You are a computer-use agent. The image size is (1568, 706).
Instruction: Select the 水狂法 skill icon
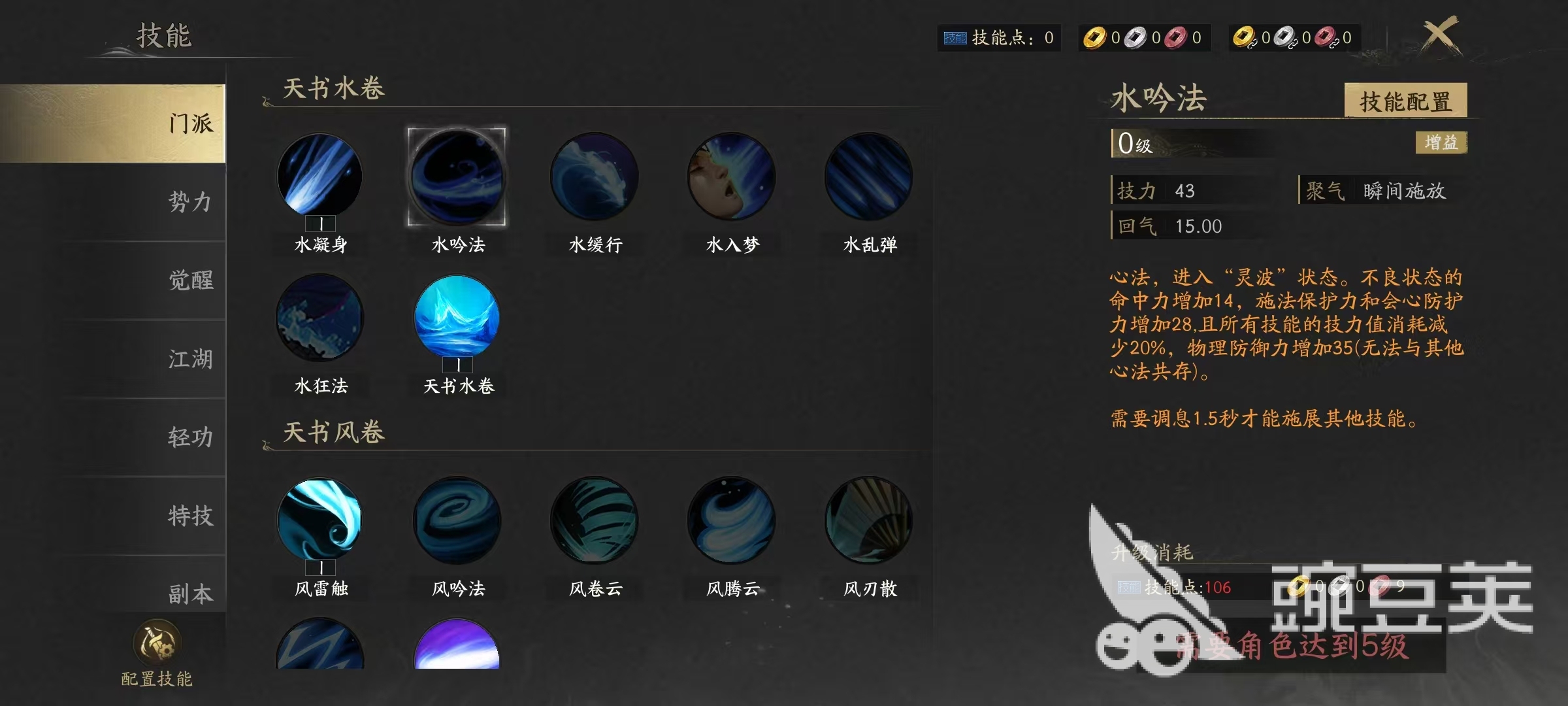click(x=320, y=318)
